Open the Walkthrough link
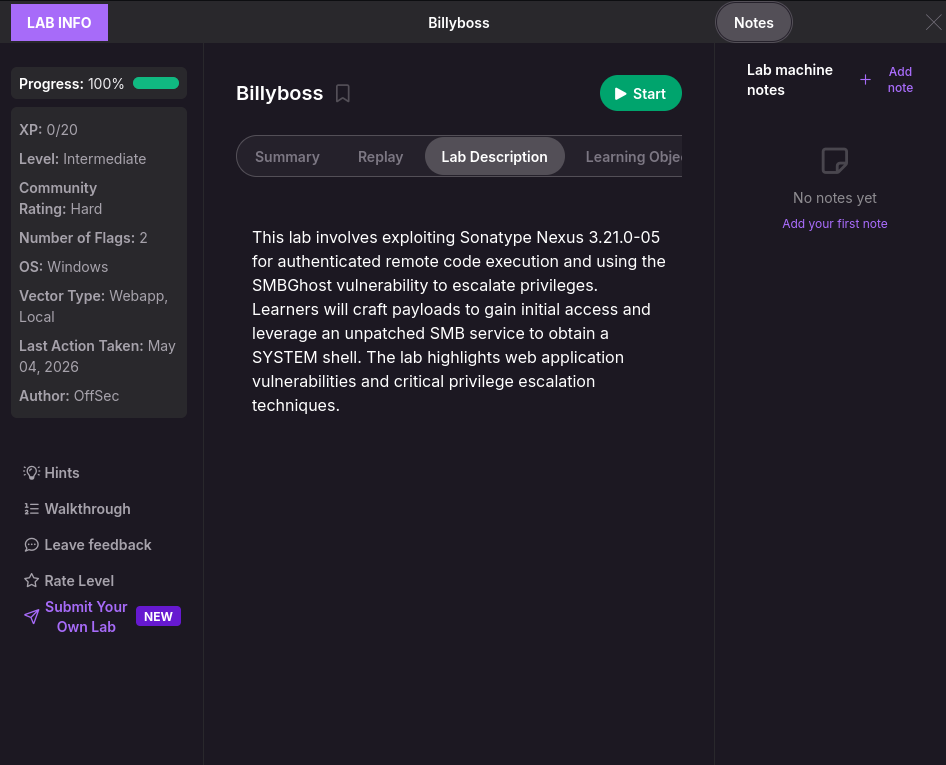 [87, 509]
